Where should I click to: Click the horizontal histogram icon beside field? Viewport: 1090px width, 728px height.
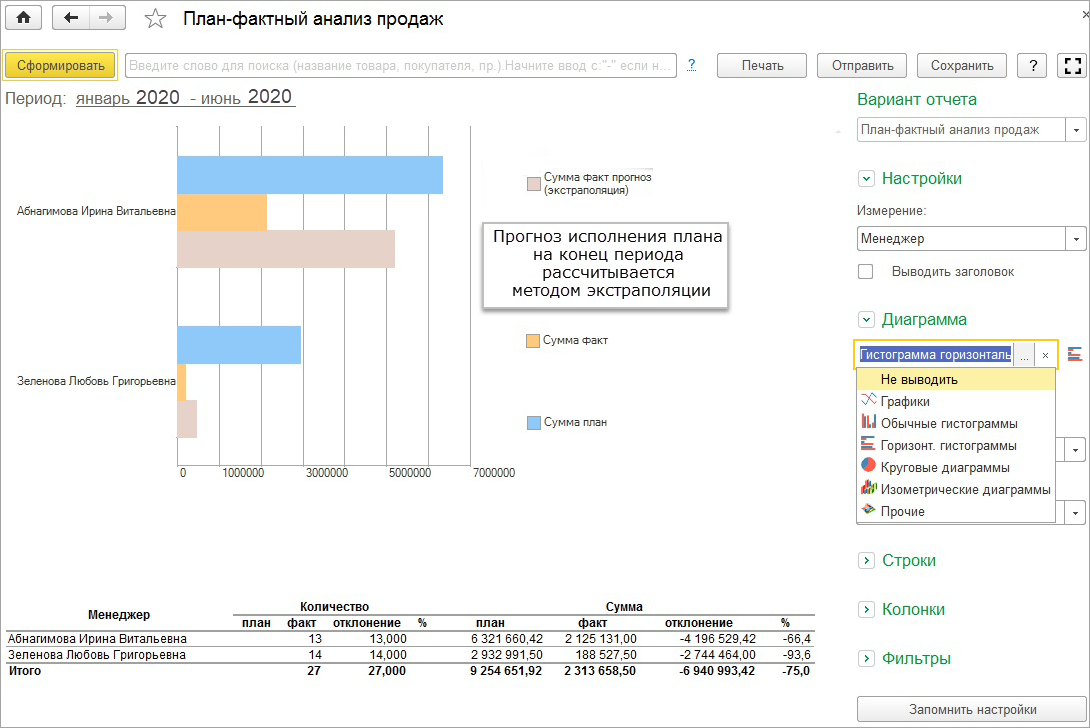1075,354
